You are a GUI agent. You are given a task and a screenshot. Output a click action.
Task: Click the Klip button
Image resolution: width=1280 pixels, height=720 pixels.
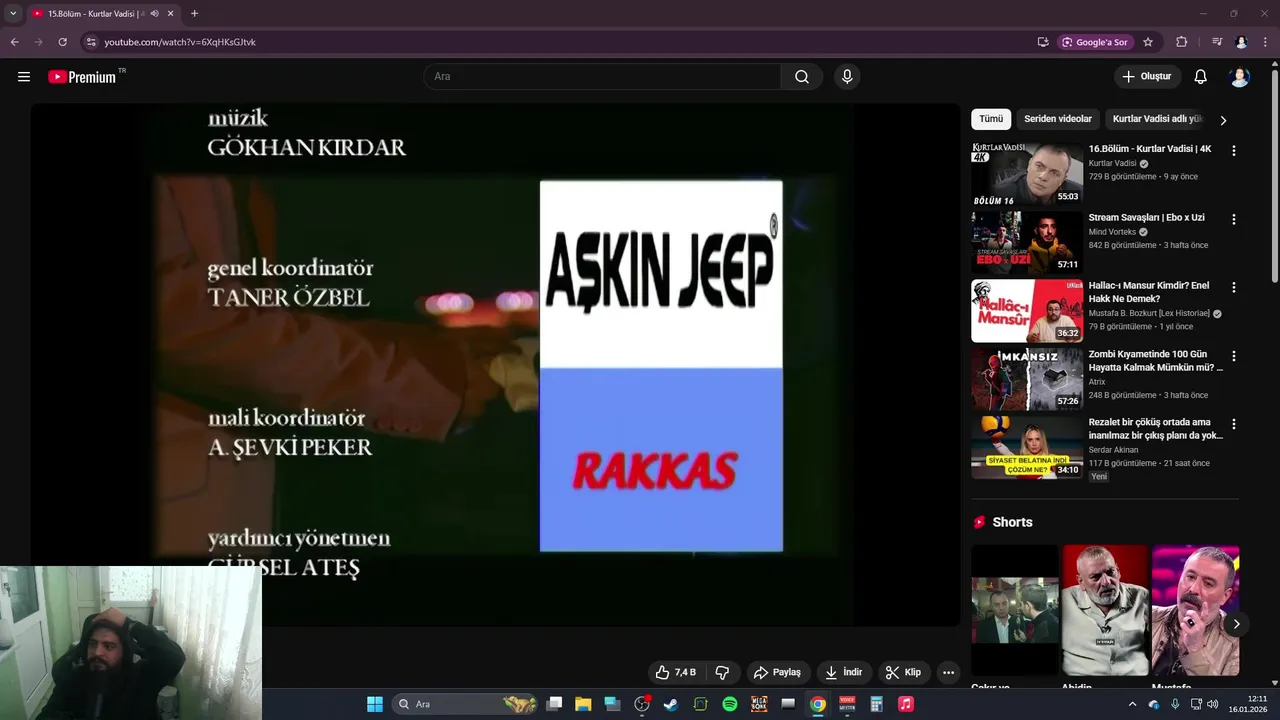[903, 672]
